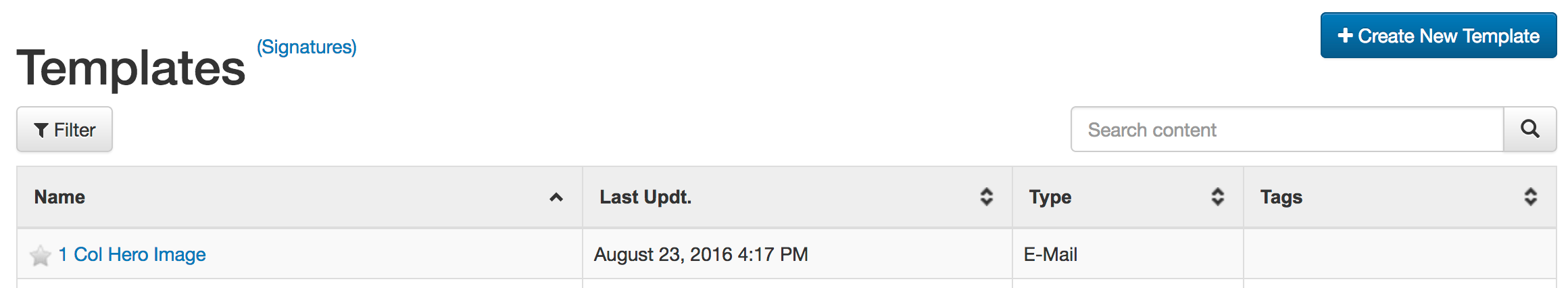Click the Name column ascending sort arrow

pos(556,197)
